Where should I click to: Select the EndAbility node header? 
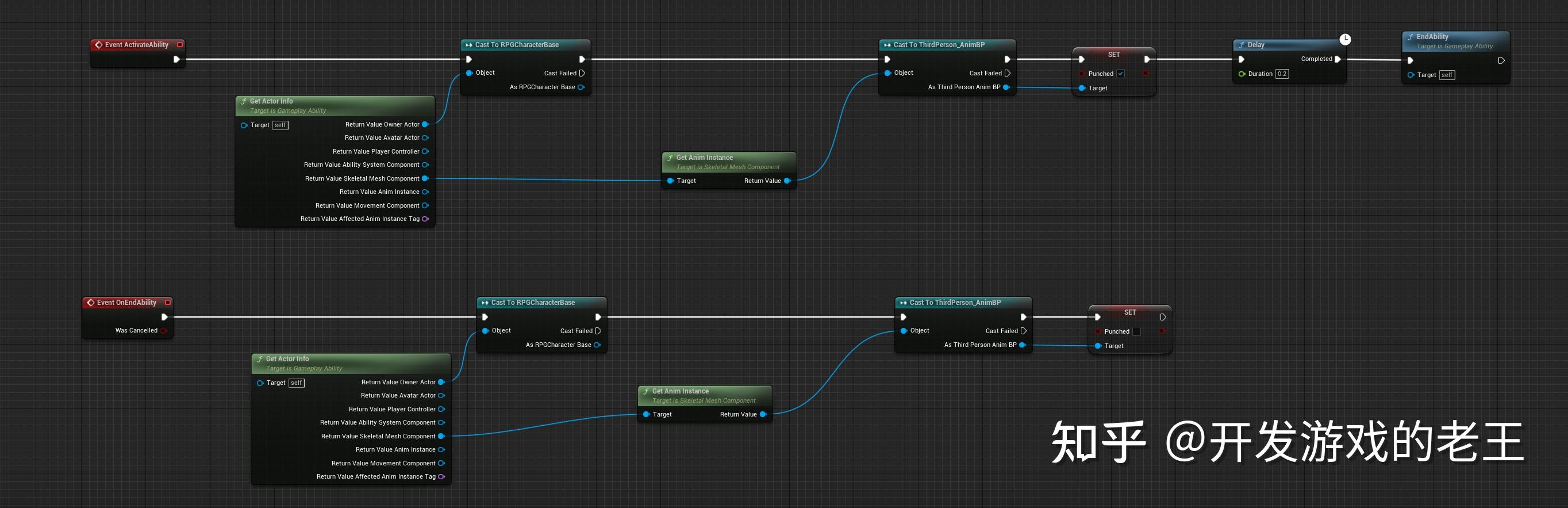(x=1455, y=41)
